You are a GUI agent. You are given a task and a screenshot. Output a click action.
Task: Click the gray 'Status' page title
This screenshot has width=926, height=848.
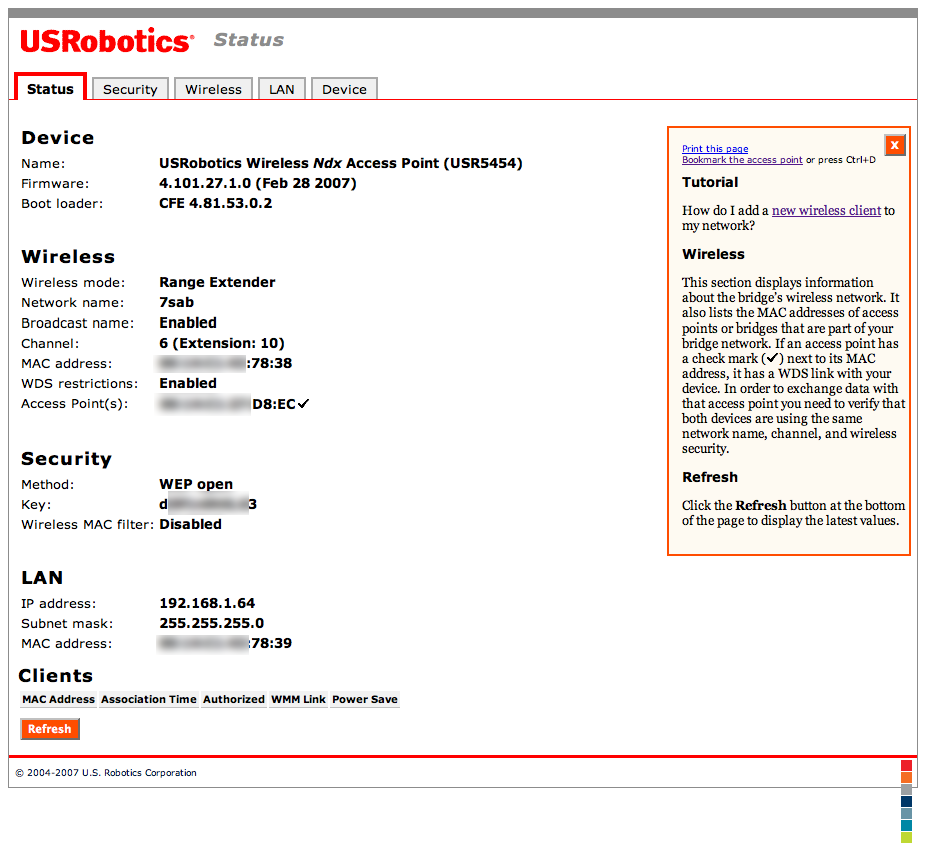click(x=249, y=40)
